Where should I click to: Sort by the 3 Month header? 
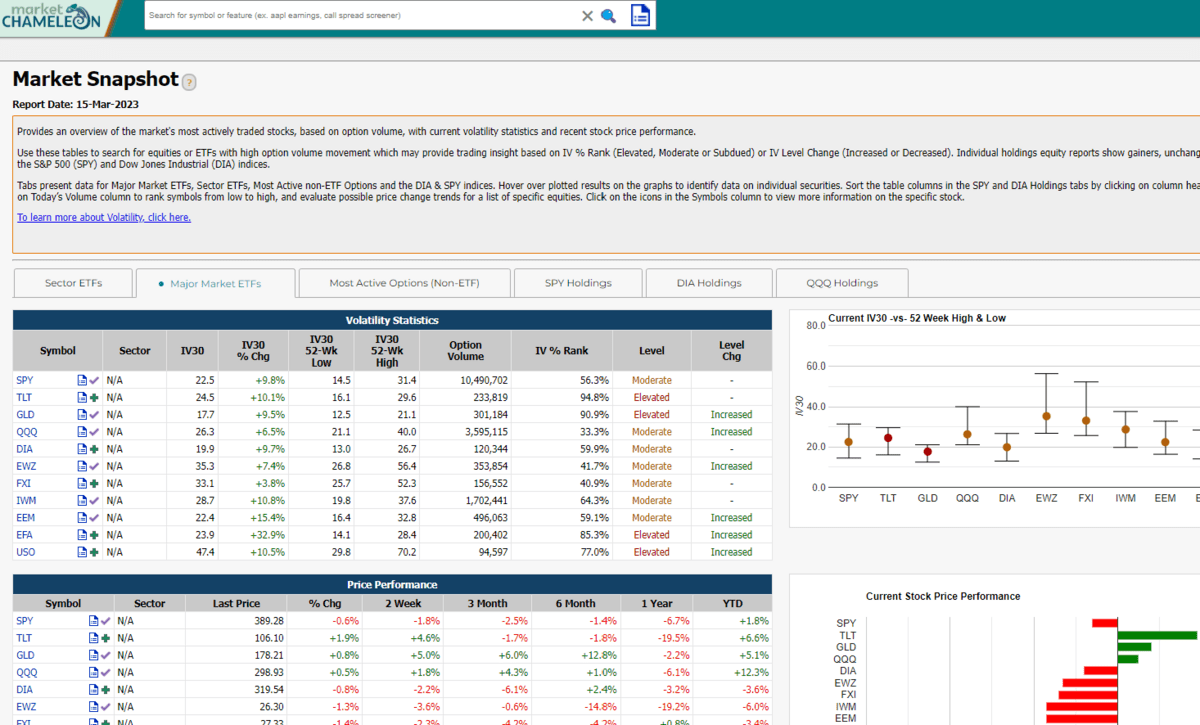coord(487,603)
